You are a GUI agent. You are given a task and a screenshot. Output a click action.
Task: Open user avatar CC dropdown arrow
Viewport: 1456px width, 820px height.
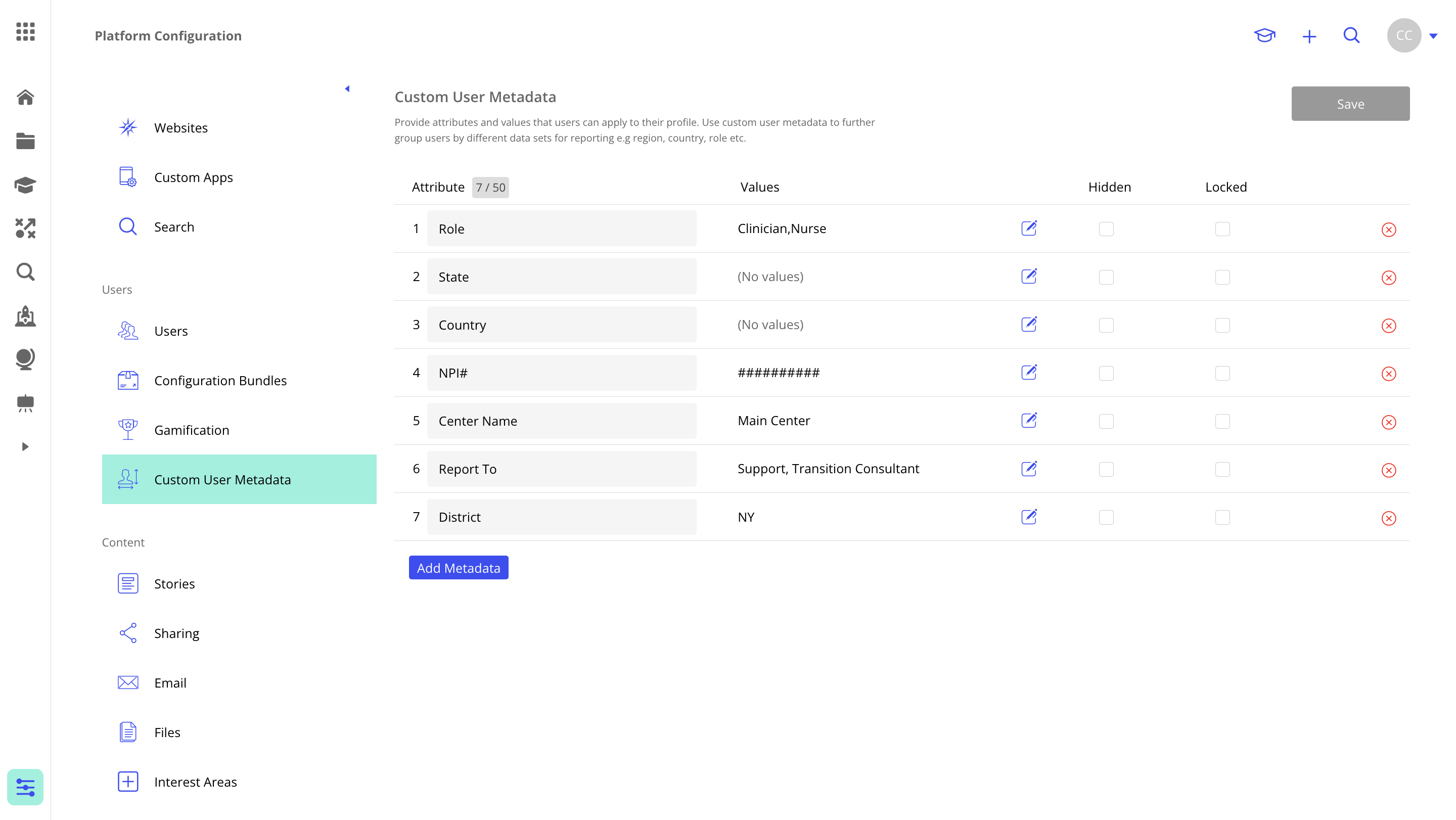click(1433, 35)
